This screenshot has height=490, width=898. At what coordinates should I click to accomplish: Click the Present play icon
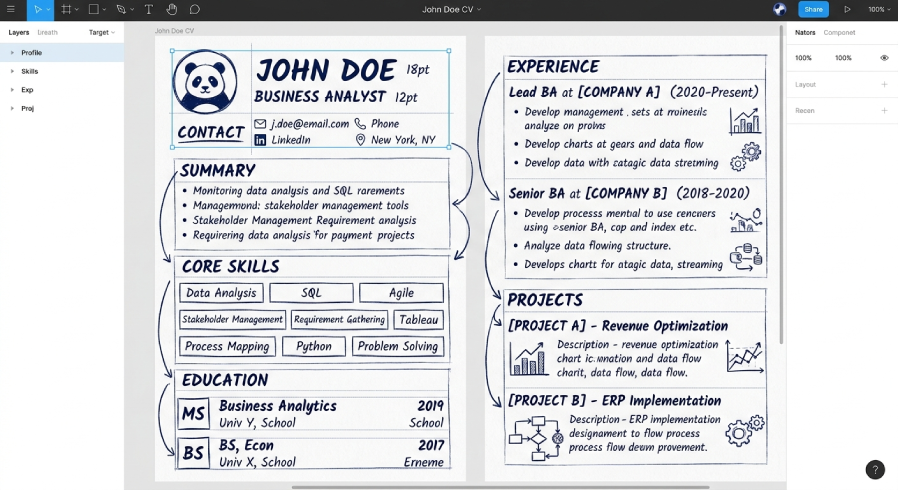pyautogui.click(x=848, y=10)
